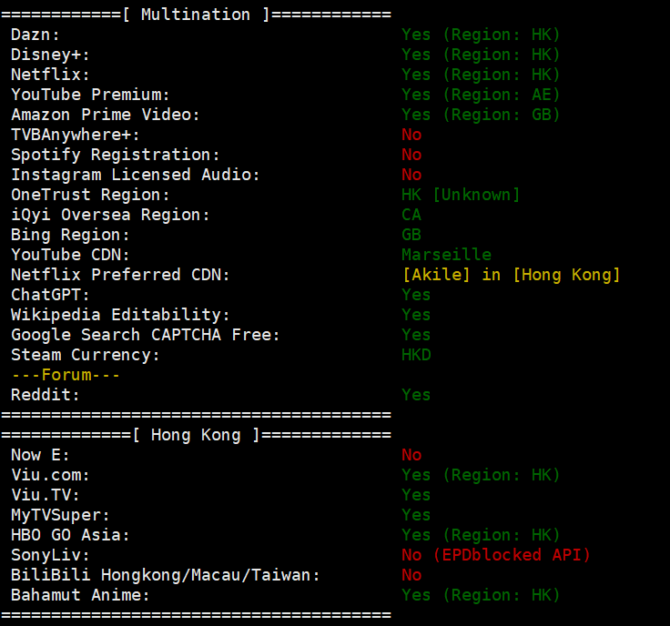Click the YouTube Premium region AE result

pos(481,95)
